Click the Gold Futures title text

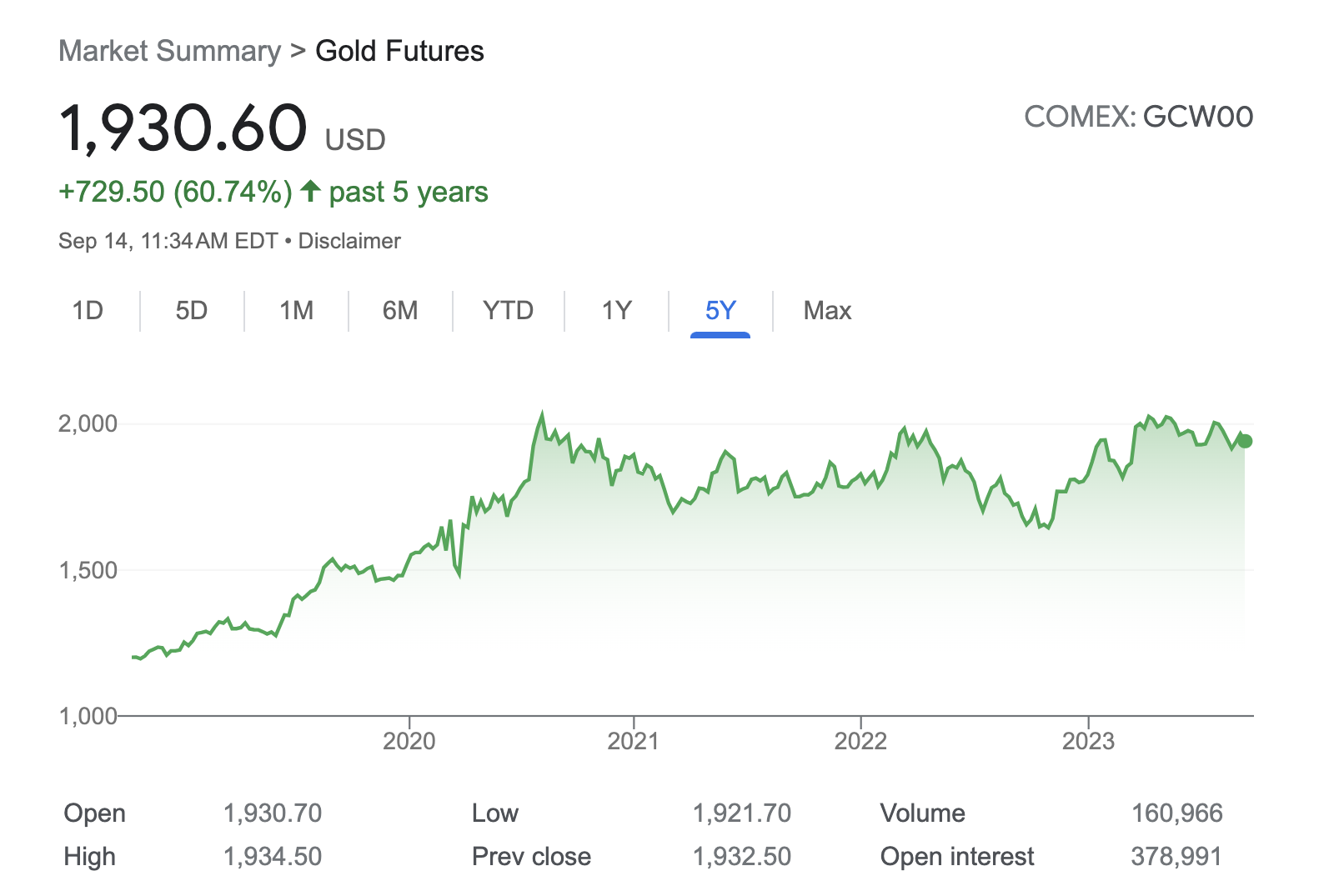tap(399, 51)
